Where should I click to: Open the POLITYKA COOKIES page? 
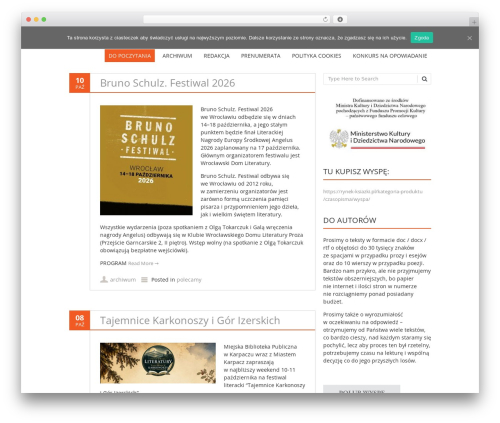[316, 56]
